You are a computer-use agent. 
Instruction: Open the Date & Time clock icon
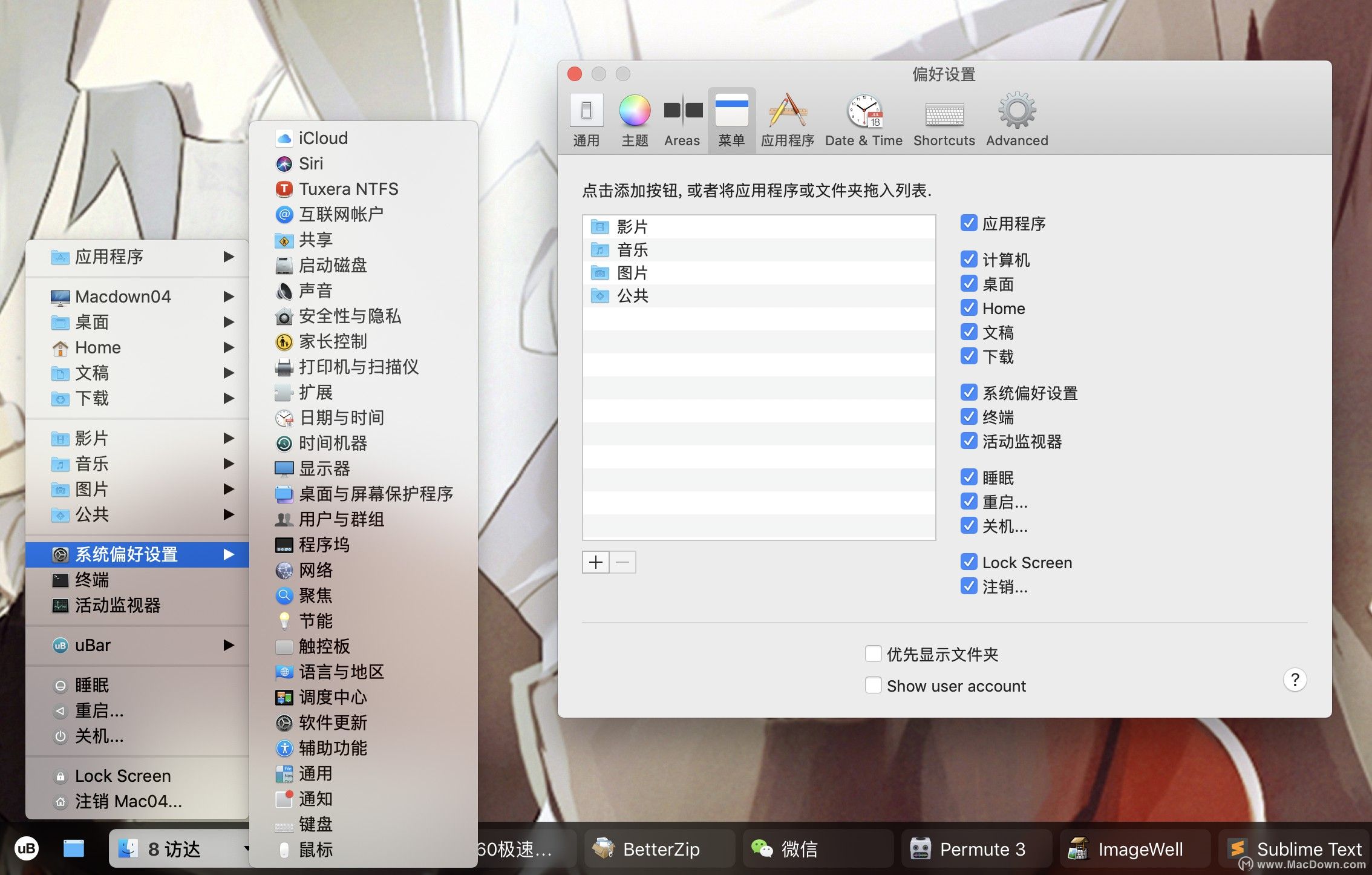click(x=864, y=111)
